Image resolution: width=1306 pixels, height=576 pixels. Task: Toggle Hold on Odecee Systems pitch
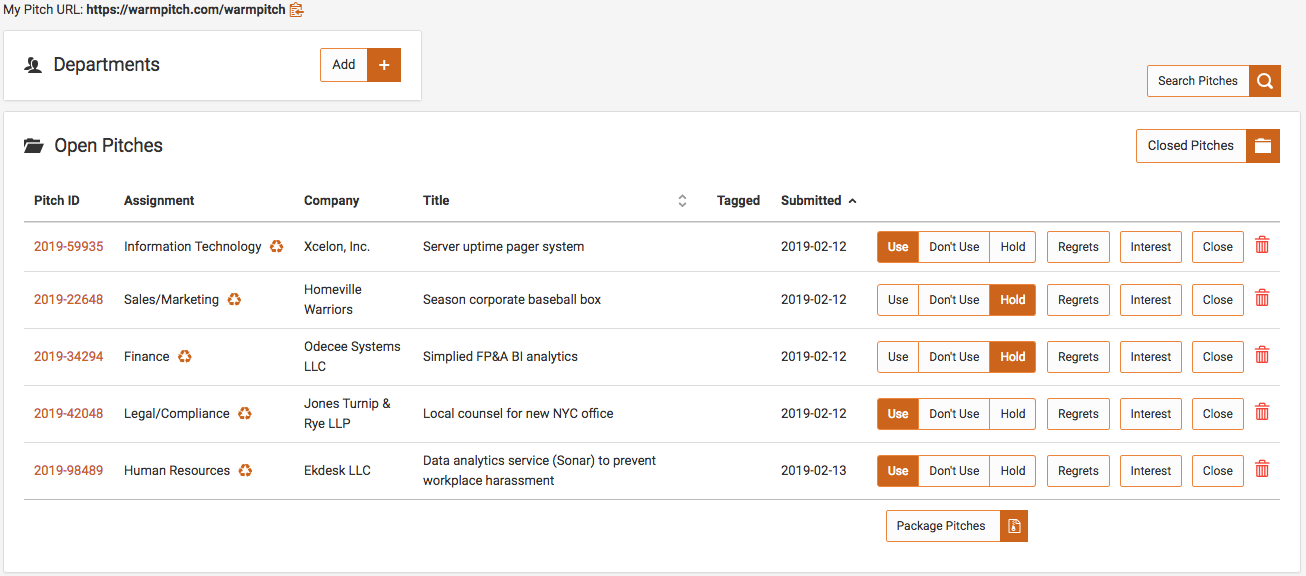1013,357
